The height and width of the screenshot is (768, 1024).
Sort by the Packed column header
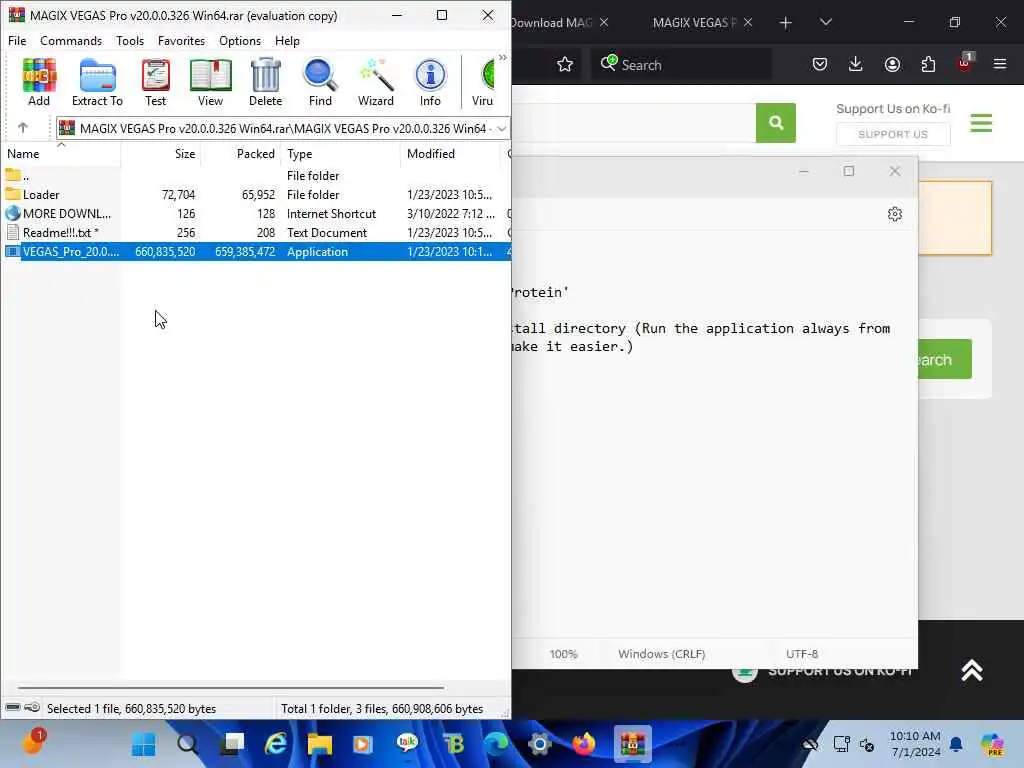(241, 154)
